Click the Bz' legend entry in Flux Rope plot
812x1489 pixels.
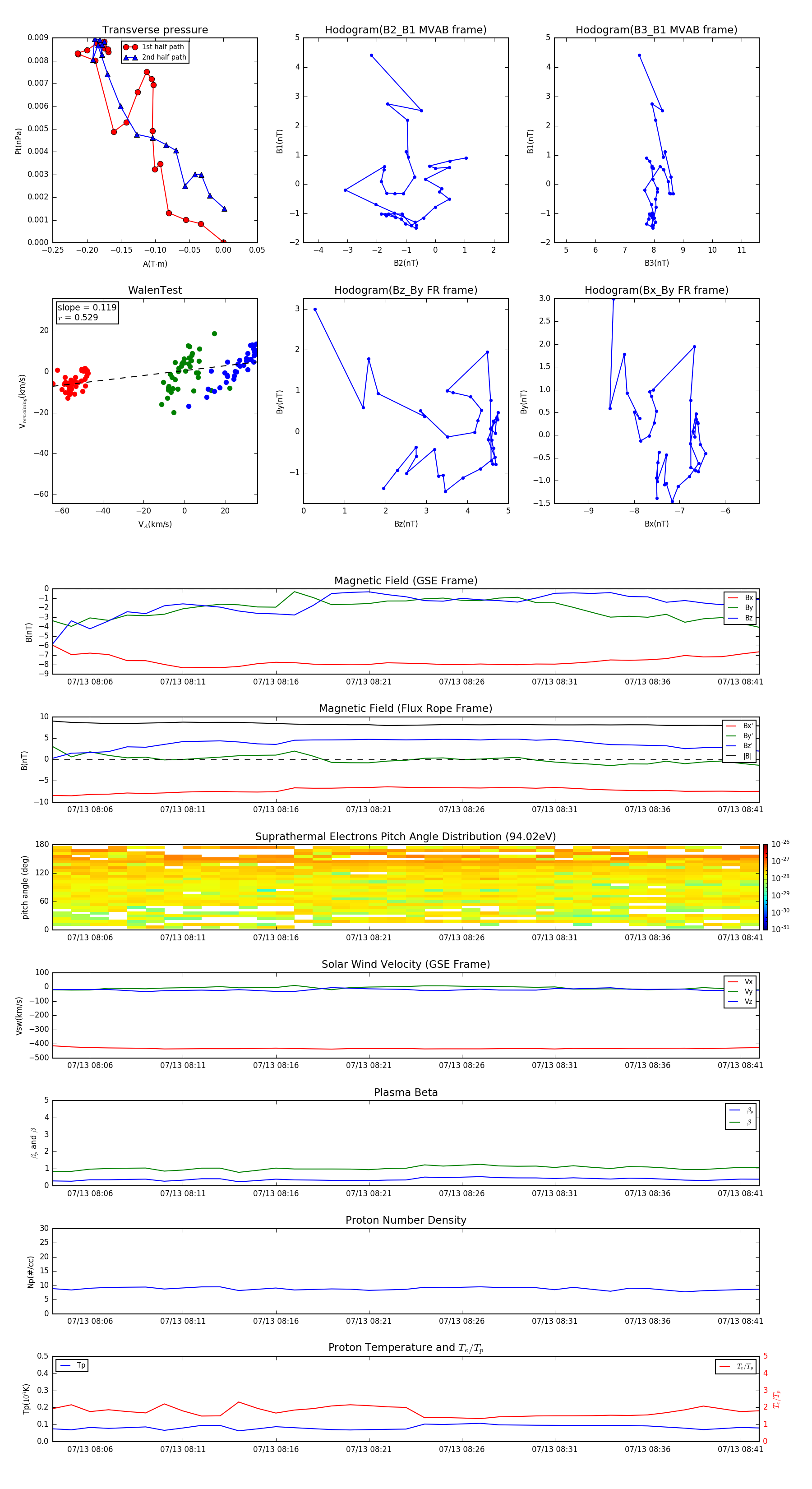(x=740, y=746)
